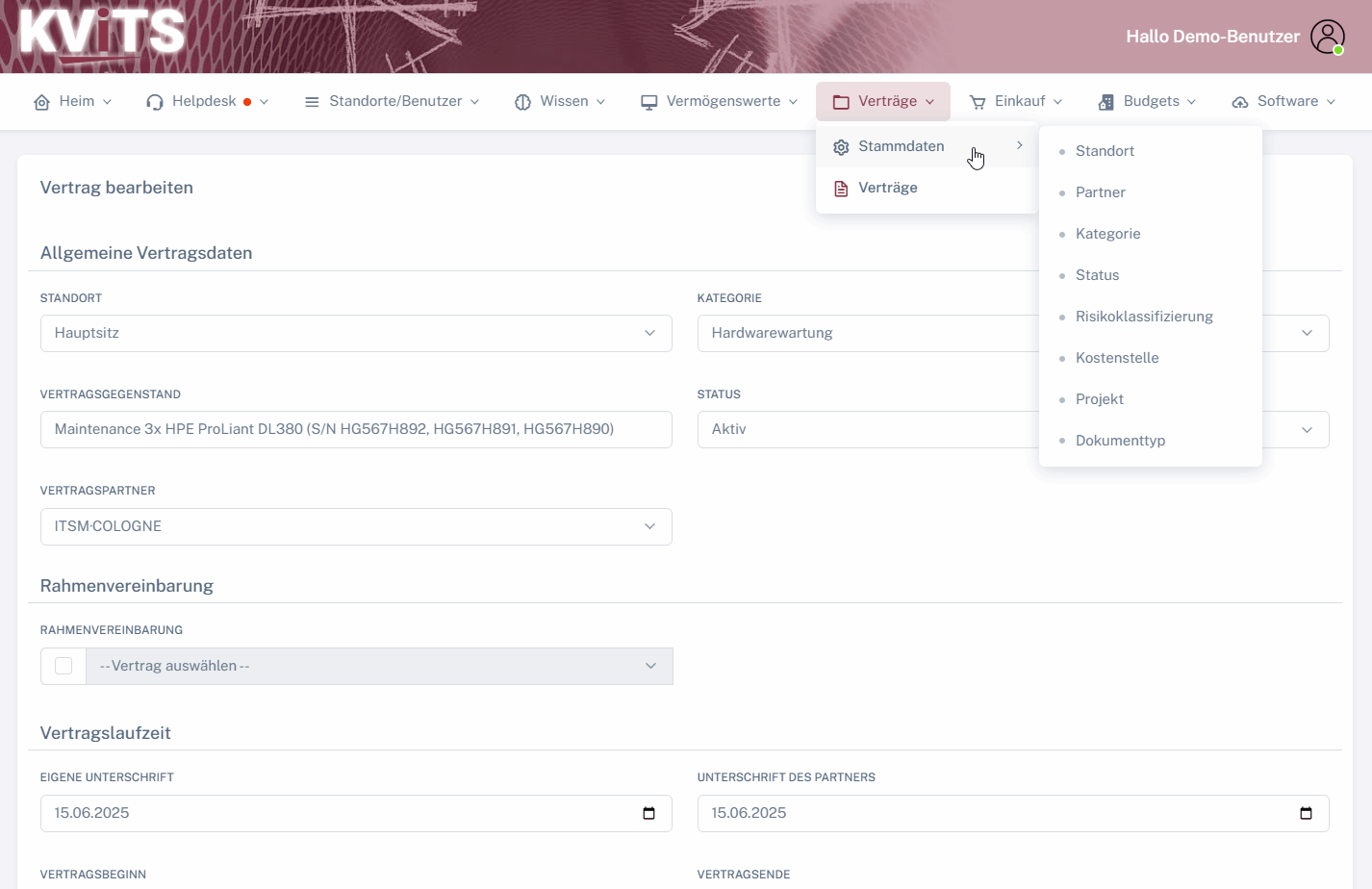Open the Vermögenswerte menu

720,101
